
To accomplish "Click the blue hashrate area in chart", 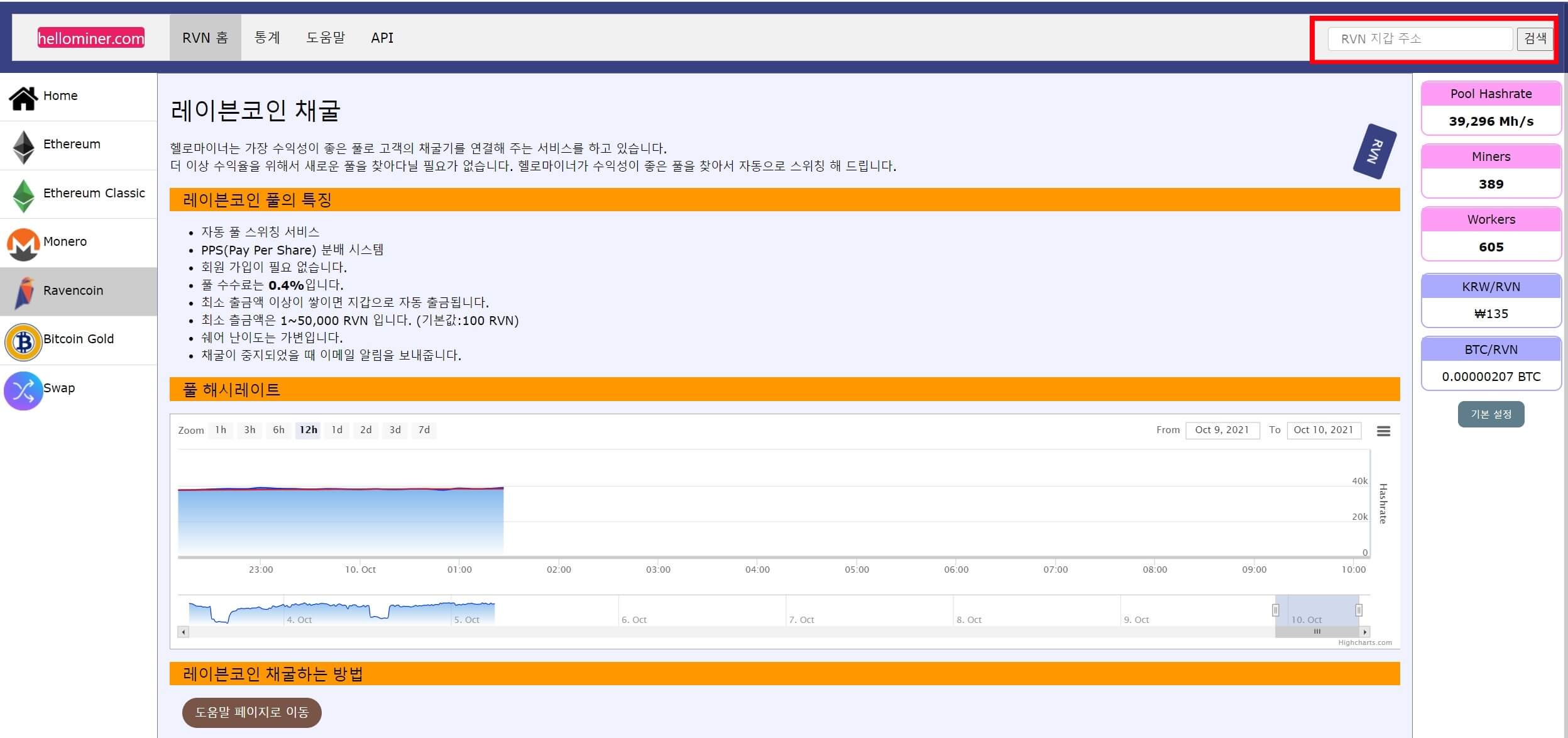I will pyautogui.click(x=341, y=522).
